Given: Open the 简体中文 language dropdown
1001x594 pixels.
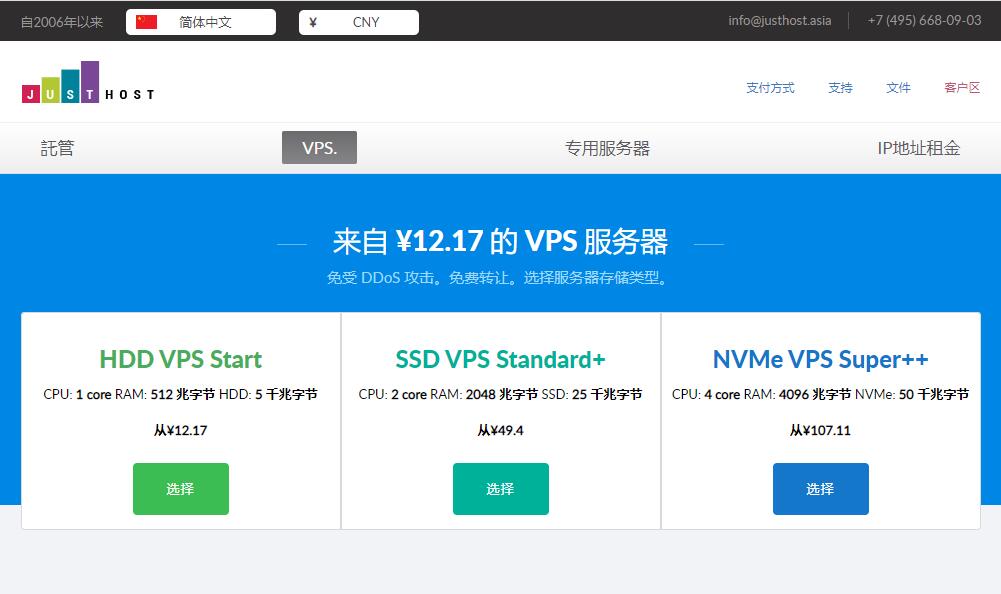Looking at the screenshot, I should pos(201,22).
